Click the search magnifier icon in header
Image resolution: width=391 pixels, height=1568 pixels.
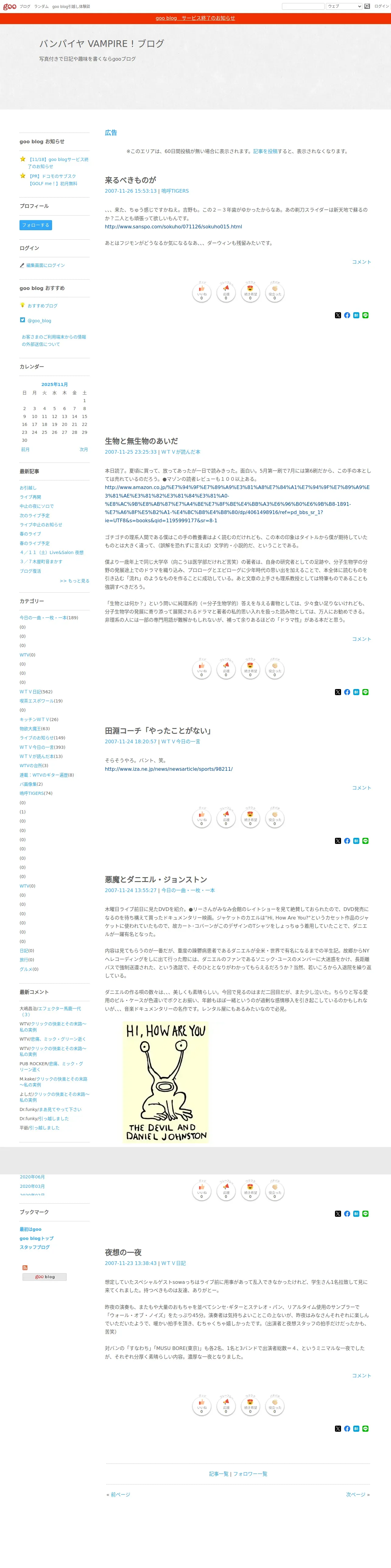pyautogui.click(x=367, y=6)
